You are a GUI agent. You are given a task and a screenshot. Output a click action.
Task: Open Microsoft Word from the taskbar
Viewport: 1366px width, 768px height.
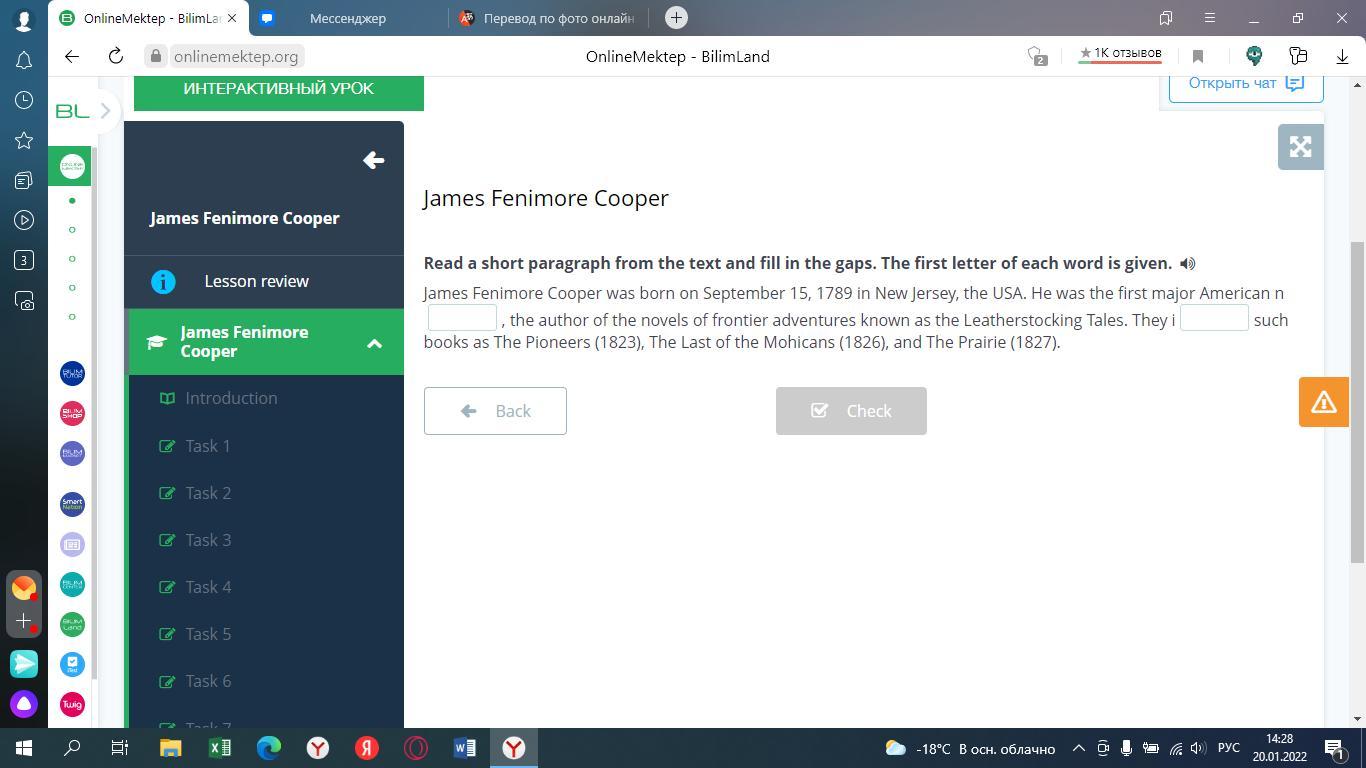coord(465,748)
